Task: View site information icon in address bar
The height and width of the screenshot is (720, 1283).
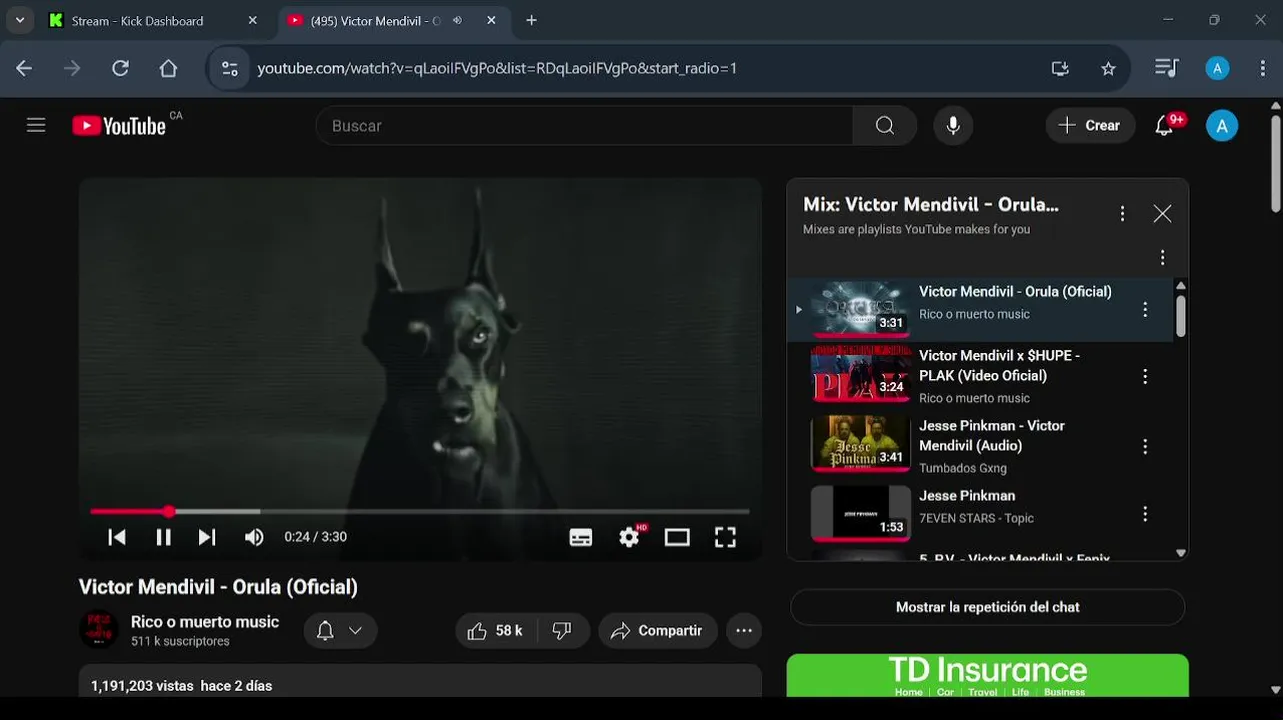Action: click(x=230, y=68)
